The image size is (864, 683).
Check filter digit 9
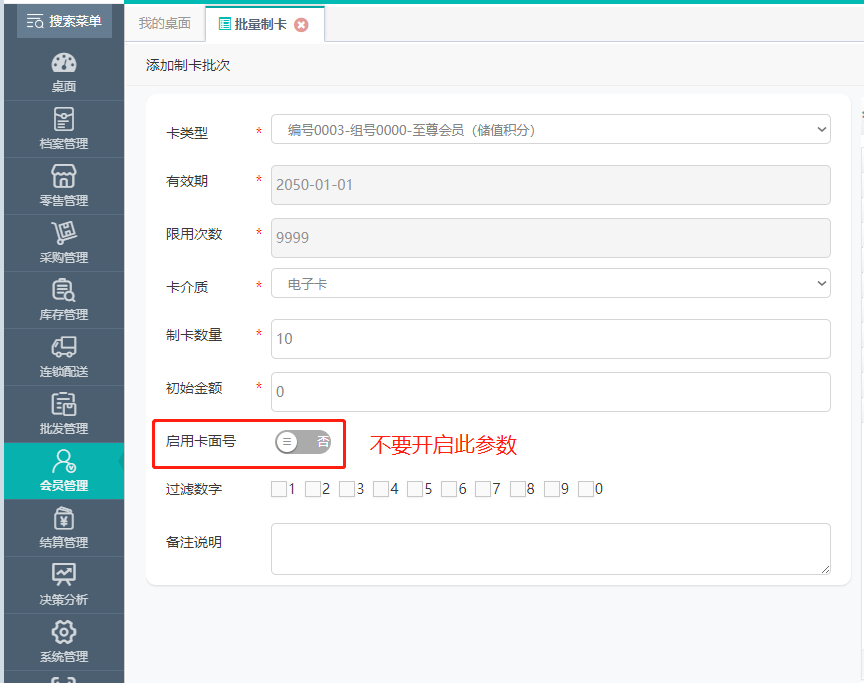[552, 489]
